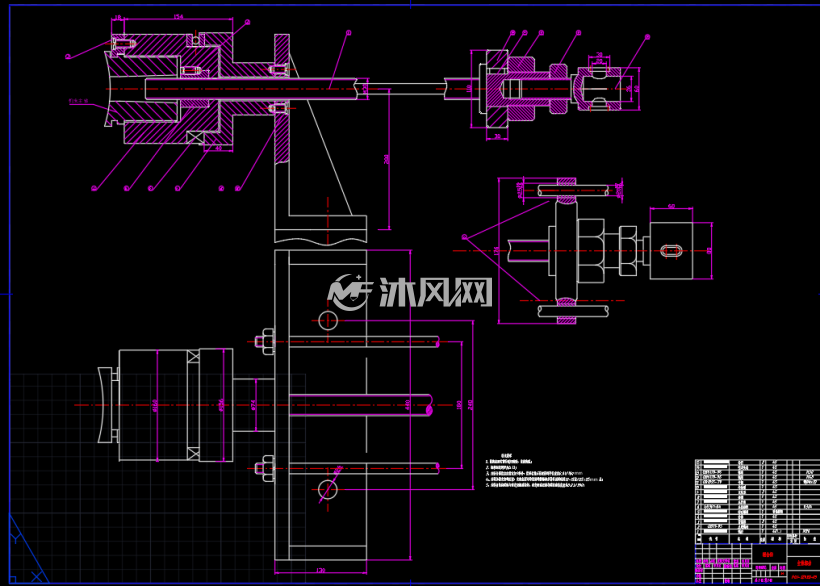This screenshot has width=820, height=586.
Task: Click the parts list table
Action: (757, 502)
